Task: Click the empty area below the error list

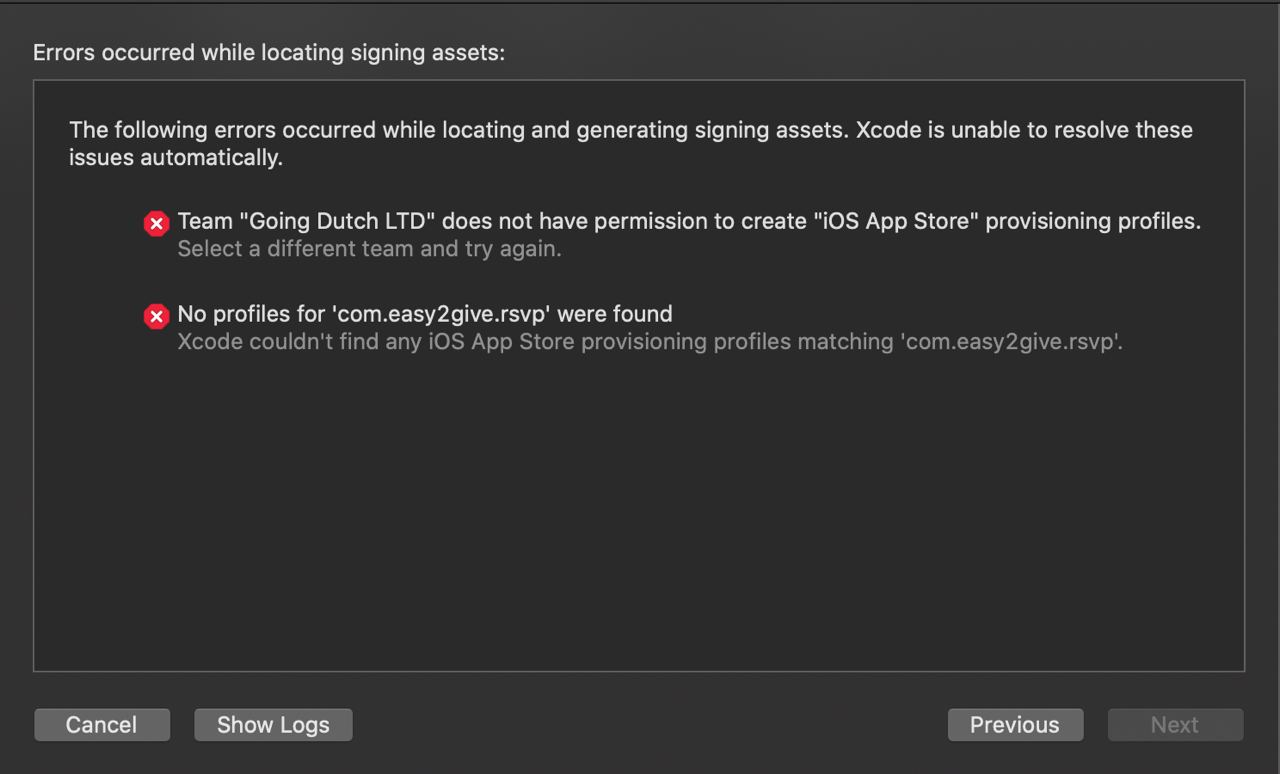Action: (x=639, y=520)
